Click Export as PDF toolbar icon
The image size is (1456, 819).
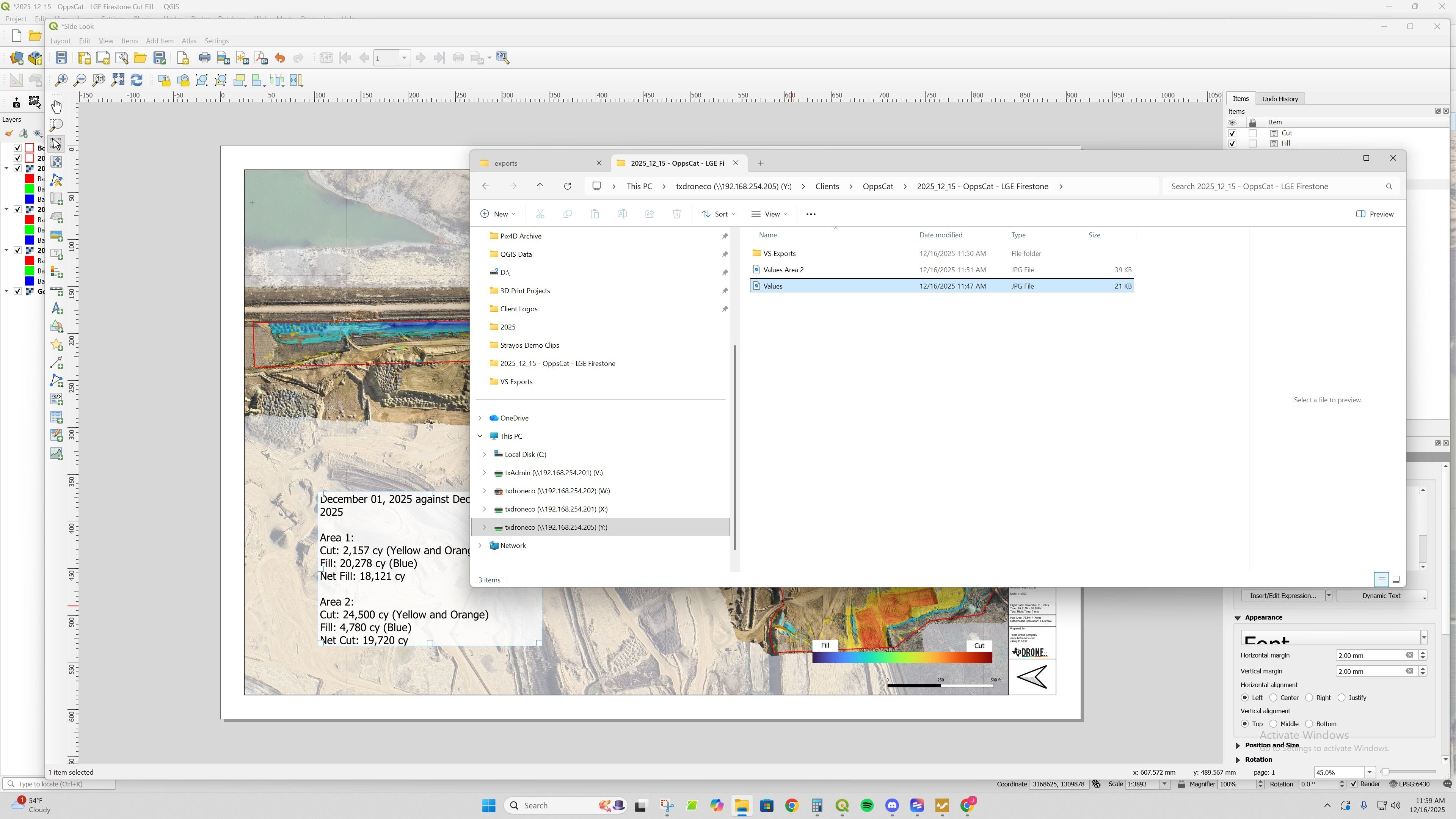click(260, 58)
